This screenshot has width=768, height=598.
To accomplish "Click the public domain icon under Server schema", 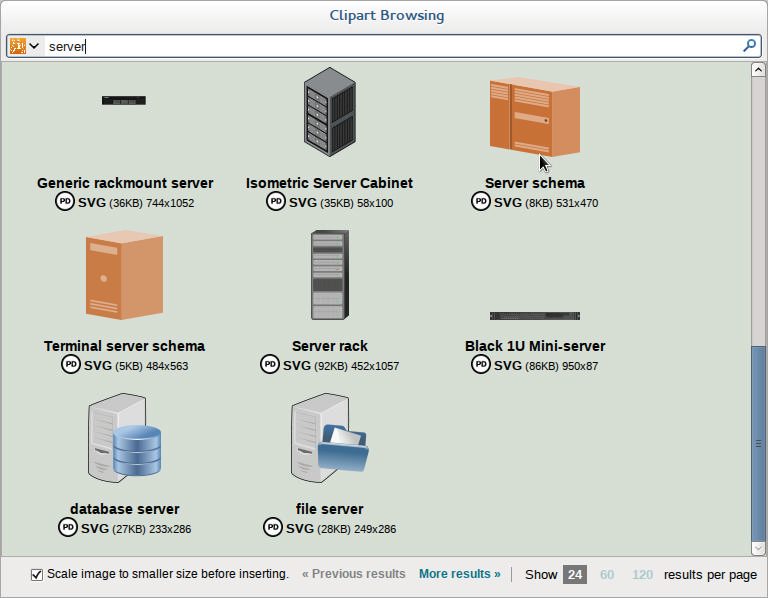I will 480,201.
